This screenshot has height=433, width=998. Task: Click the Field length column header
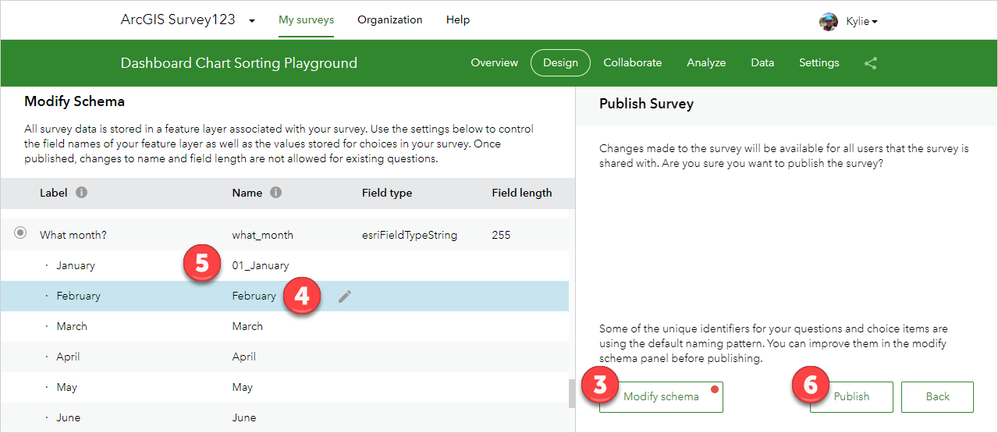(522, 193)
